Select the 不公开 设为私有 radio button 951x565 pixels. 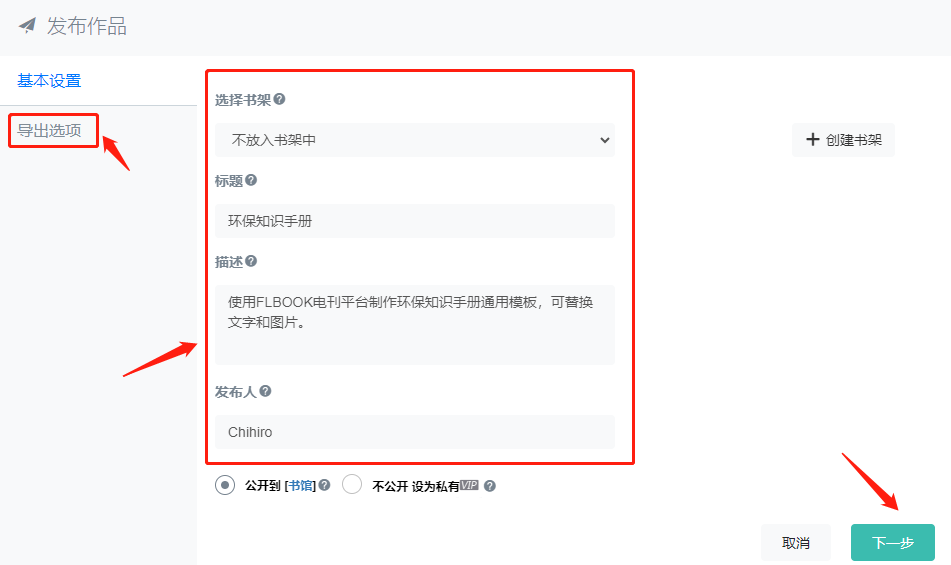click(352, 484)
